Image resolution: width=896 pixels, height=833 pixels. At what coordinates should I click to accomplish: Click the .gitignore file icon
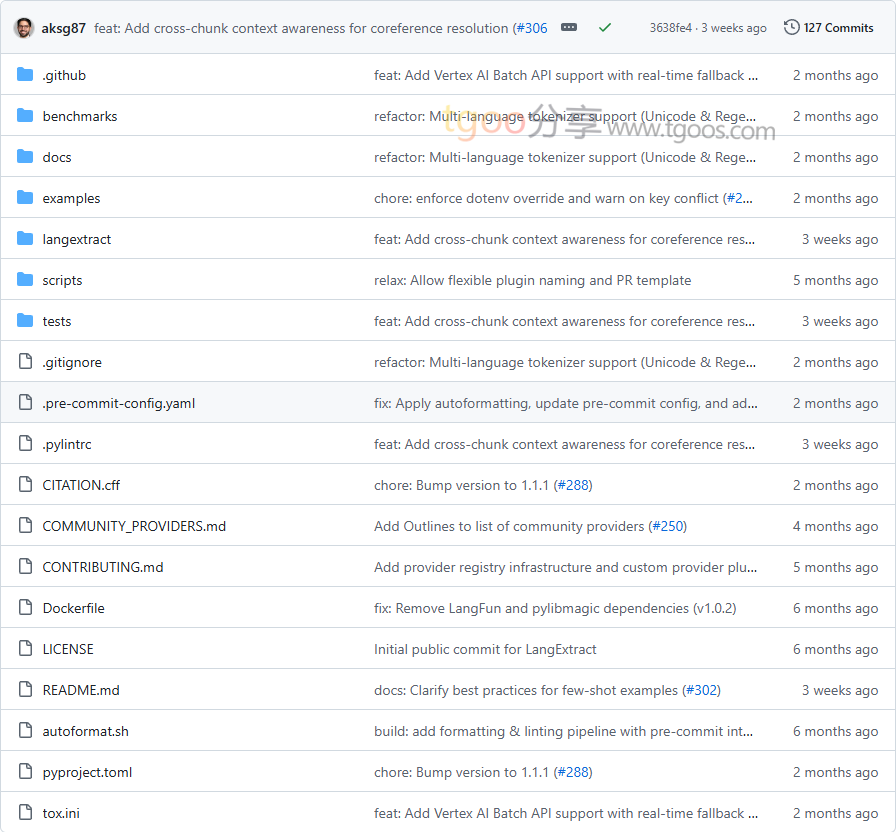coord(25,362)
